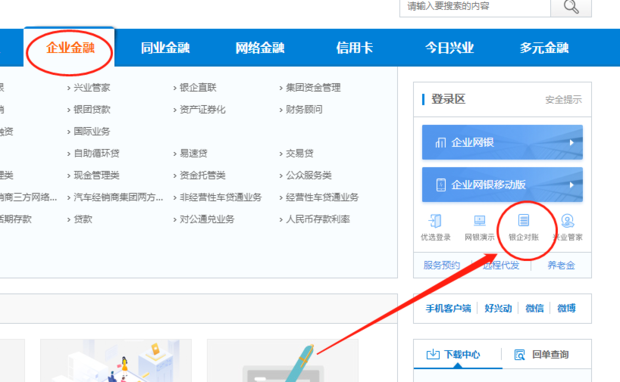The height and width of the screenshot is (382, 620).
Task: Open the 银企直联 link
Action: [198, 87]
